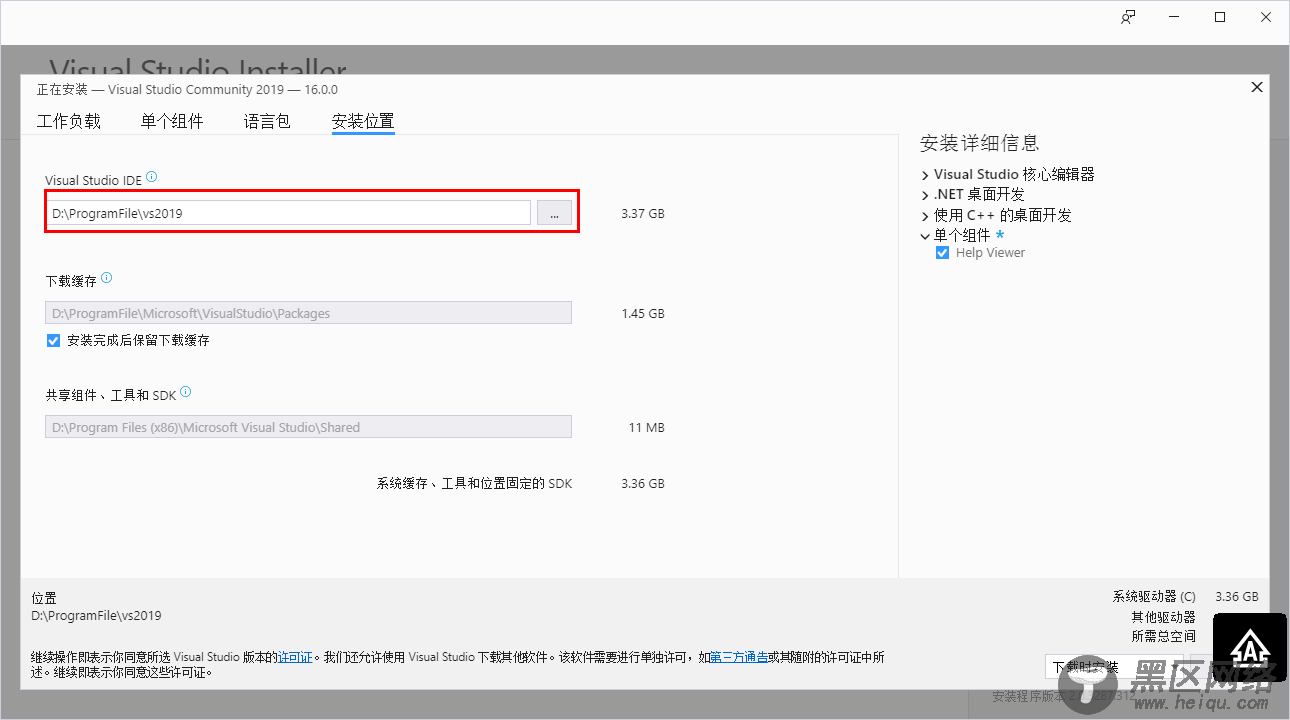Viewport: 1290px width, 720px height.
Task: Click the 11 MB shared components size
Action: (x=646, y=427)
